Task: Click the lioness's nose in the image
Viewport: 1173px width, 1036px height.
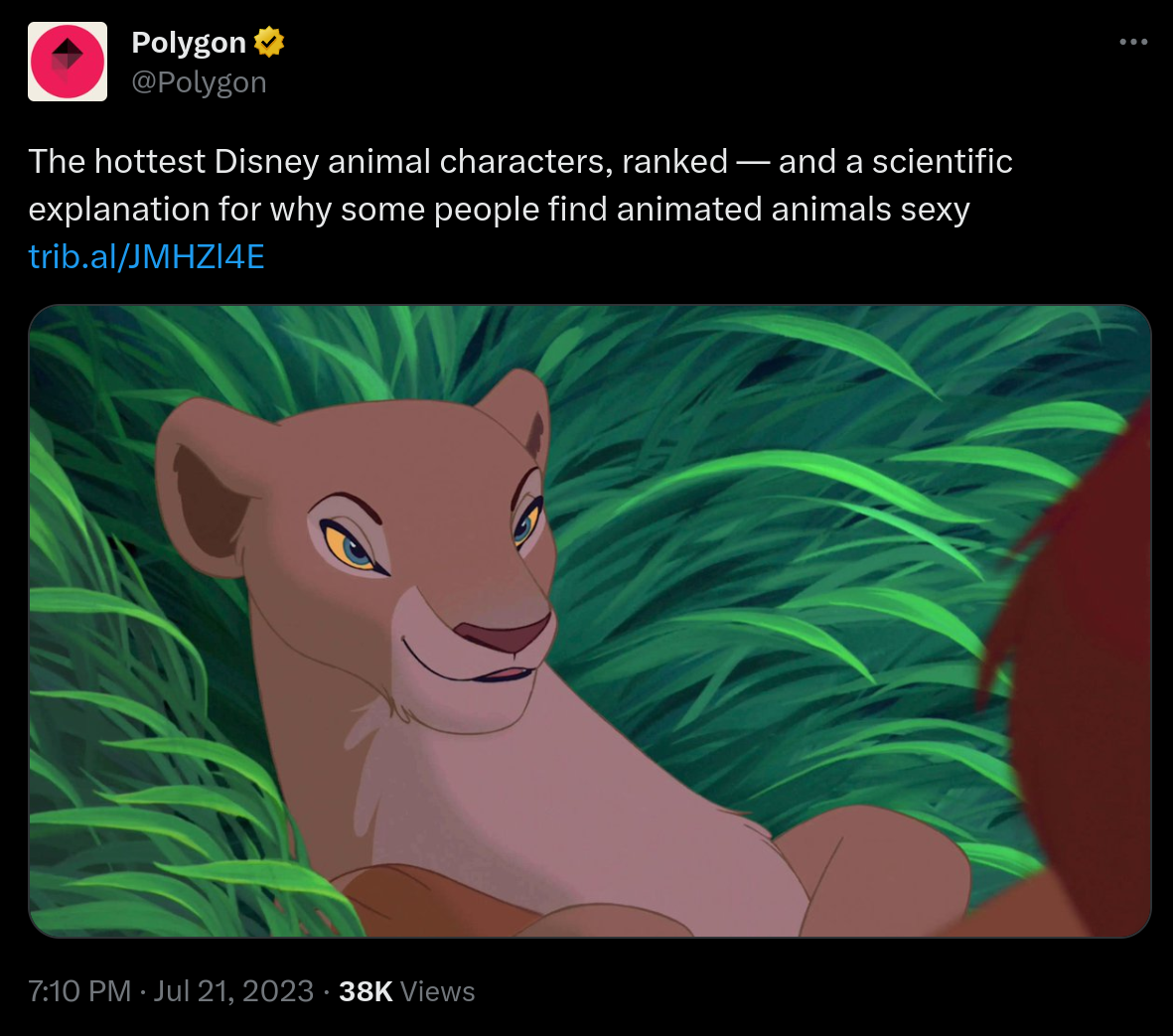Action: coord(502,636)
